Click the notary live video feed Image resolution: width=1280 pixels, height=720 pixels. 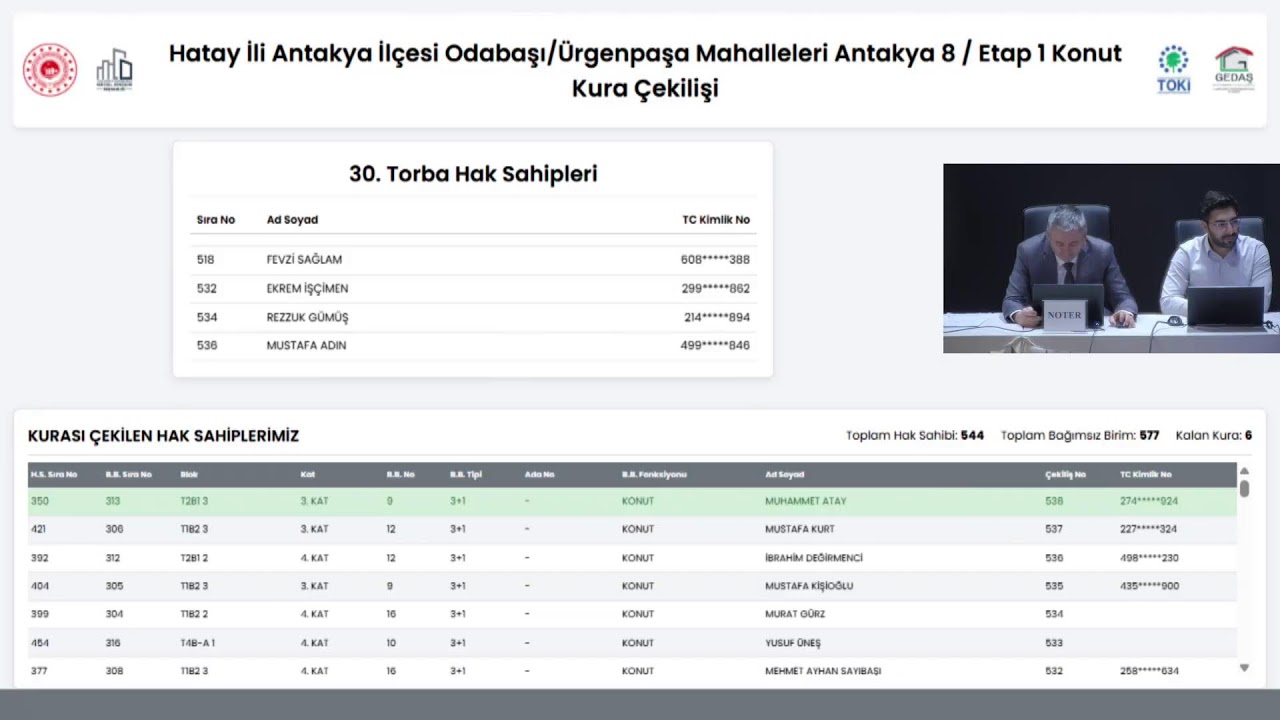1111,258
